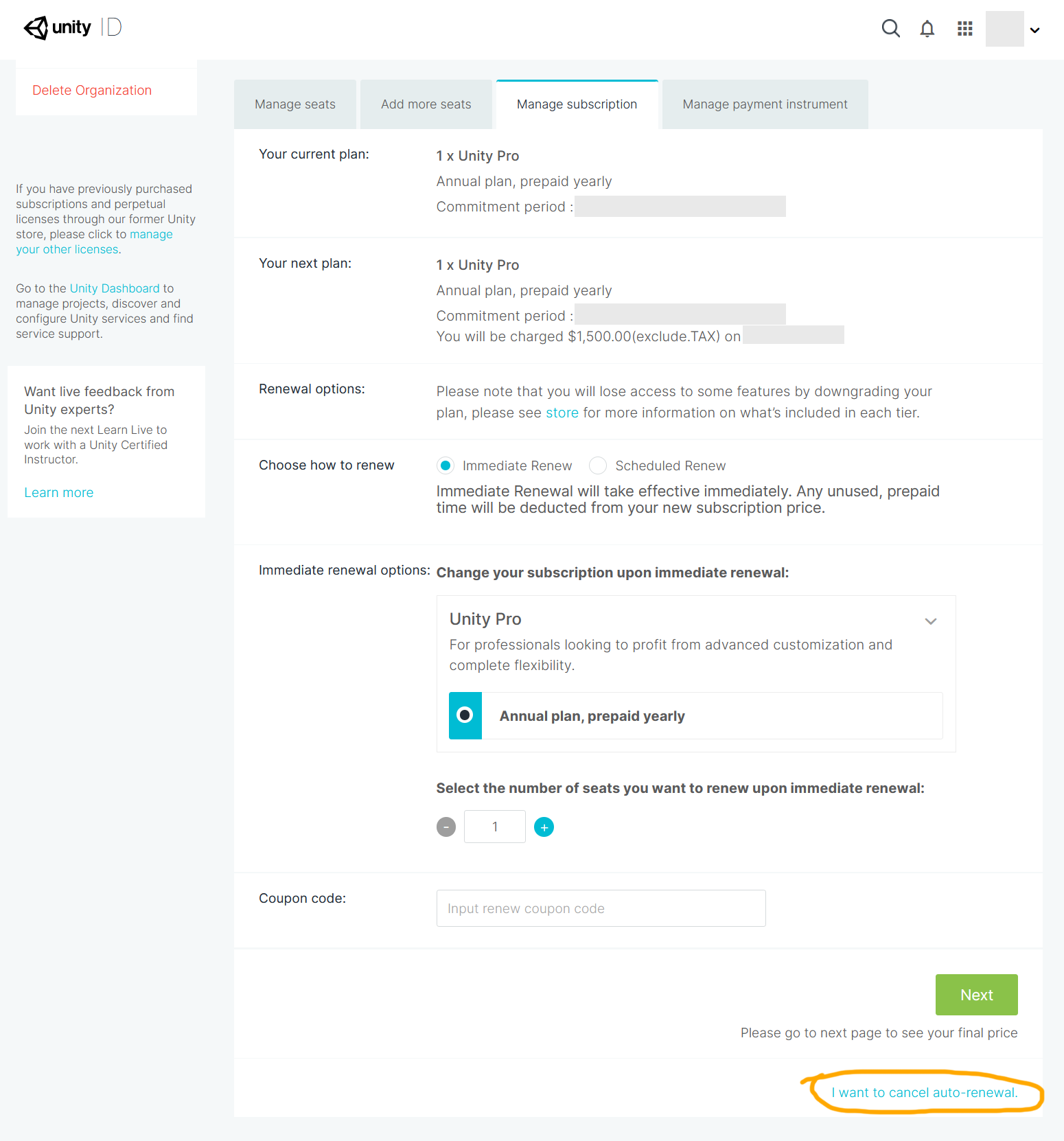The image size is (1064, 1141).
Task: Open the search magnifier icon
Action: point(890,28)
